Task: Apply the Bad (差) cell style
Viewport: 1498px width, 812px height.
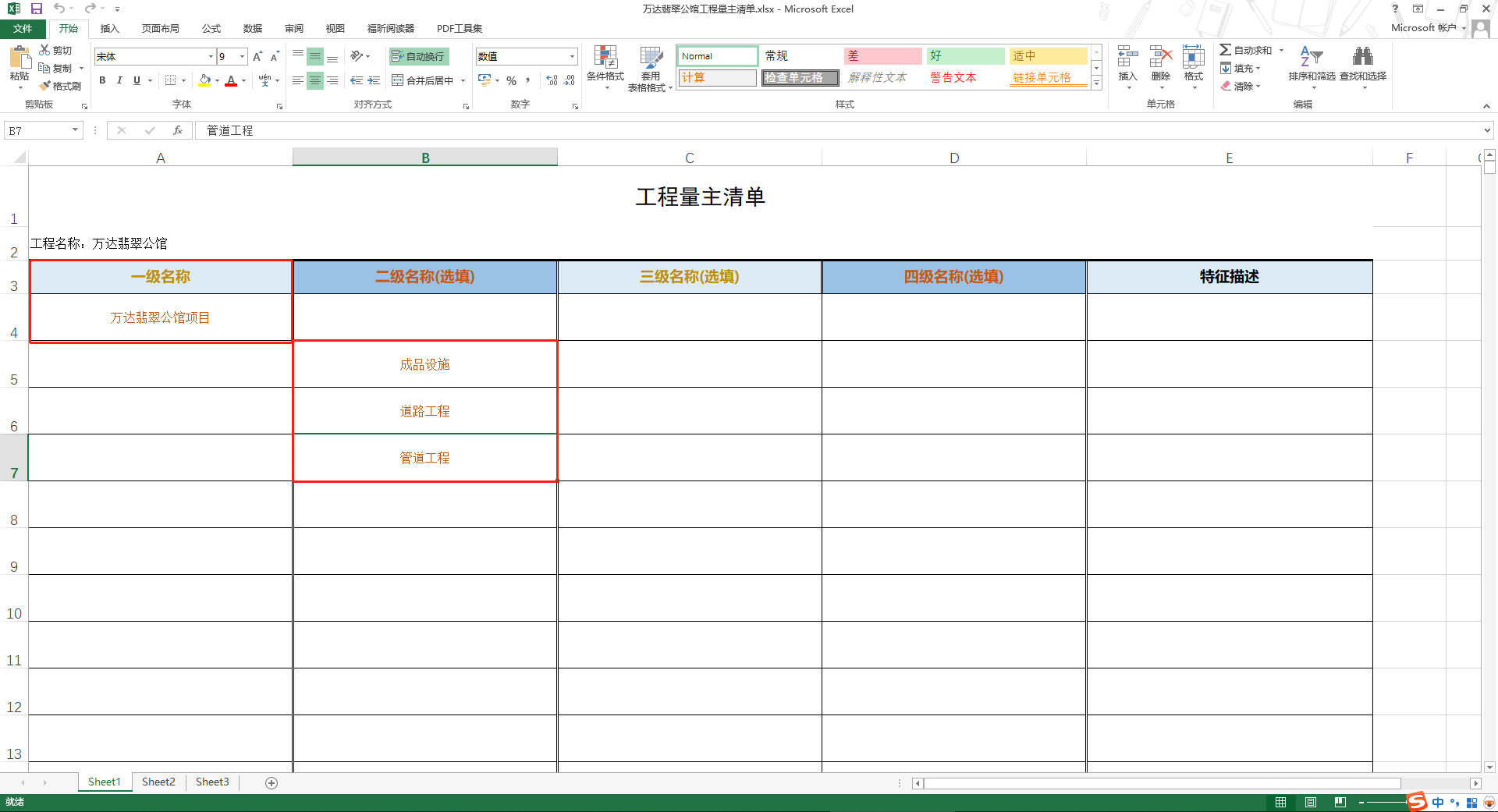Action: coord(883,56)
